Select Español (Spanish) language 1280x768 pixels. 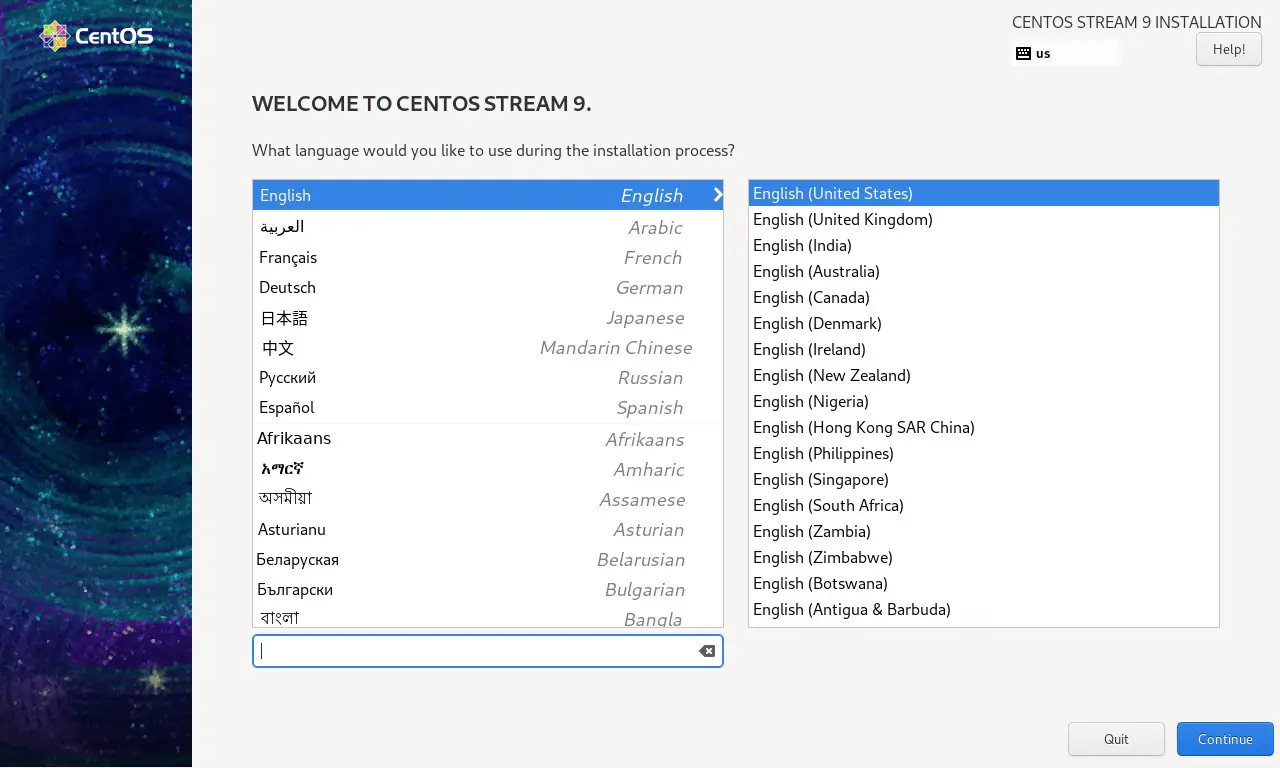(x=488, y=407)
